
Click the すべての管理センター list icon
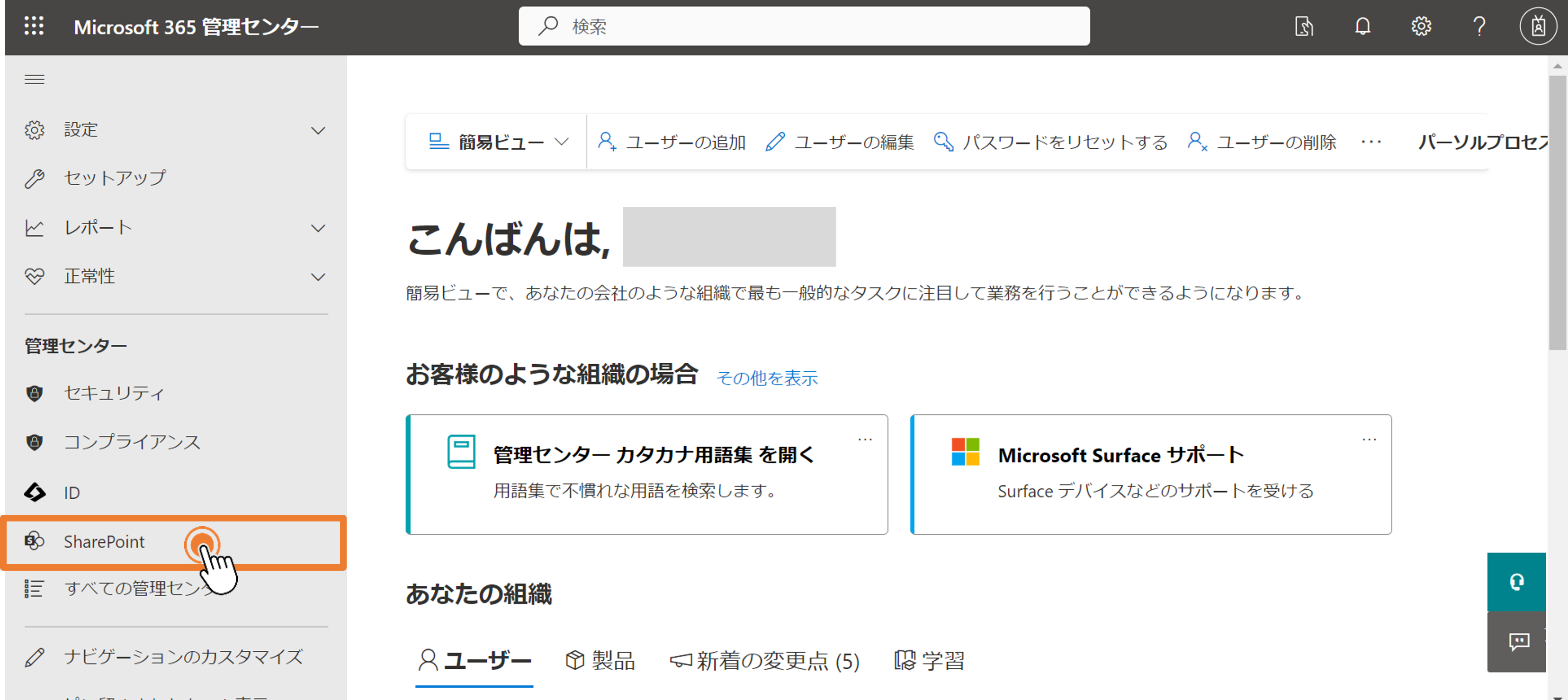34,589
